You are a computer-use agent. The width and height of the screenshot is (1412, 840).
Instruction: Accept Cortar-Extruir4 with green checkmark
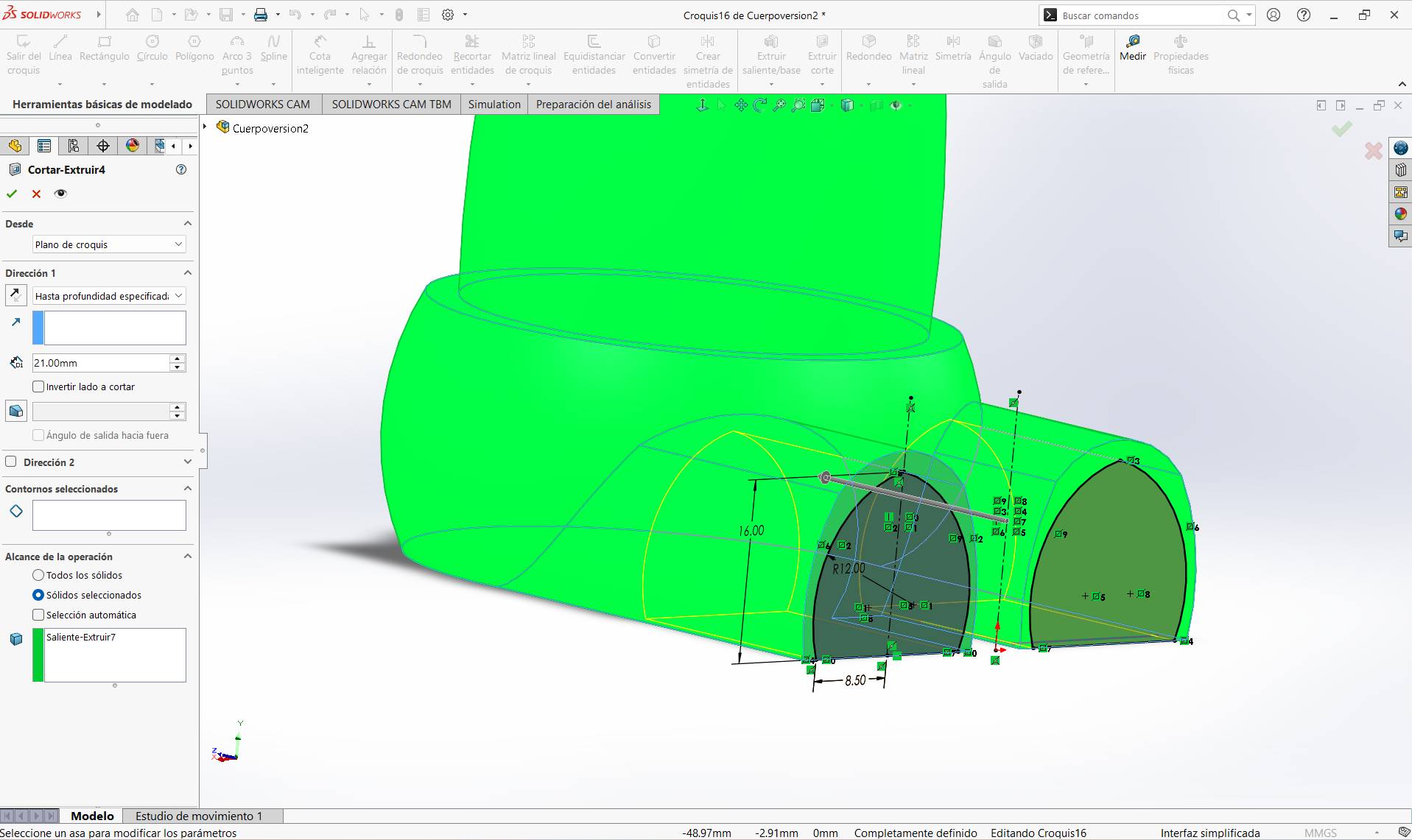click(12, 194)
